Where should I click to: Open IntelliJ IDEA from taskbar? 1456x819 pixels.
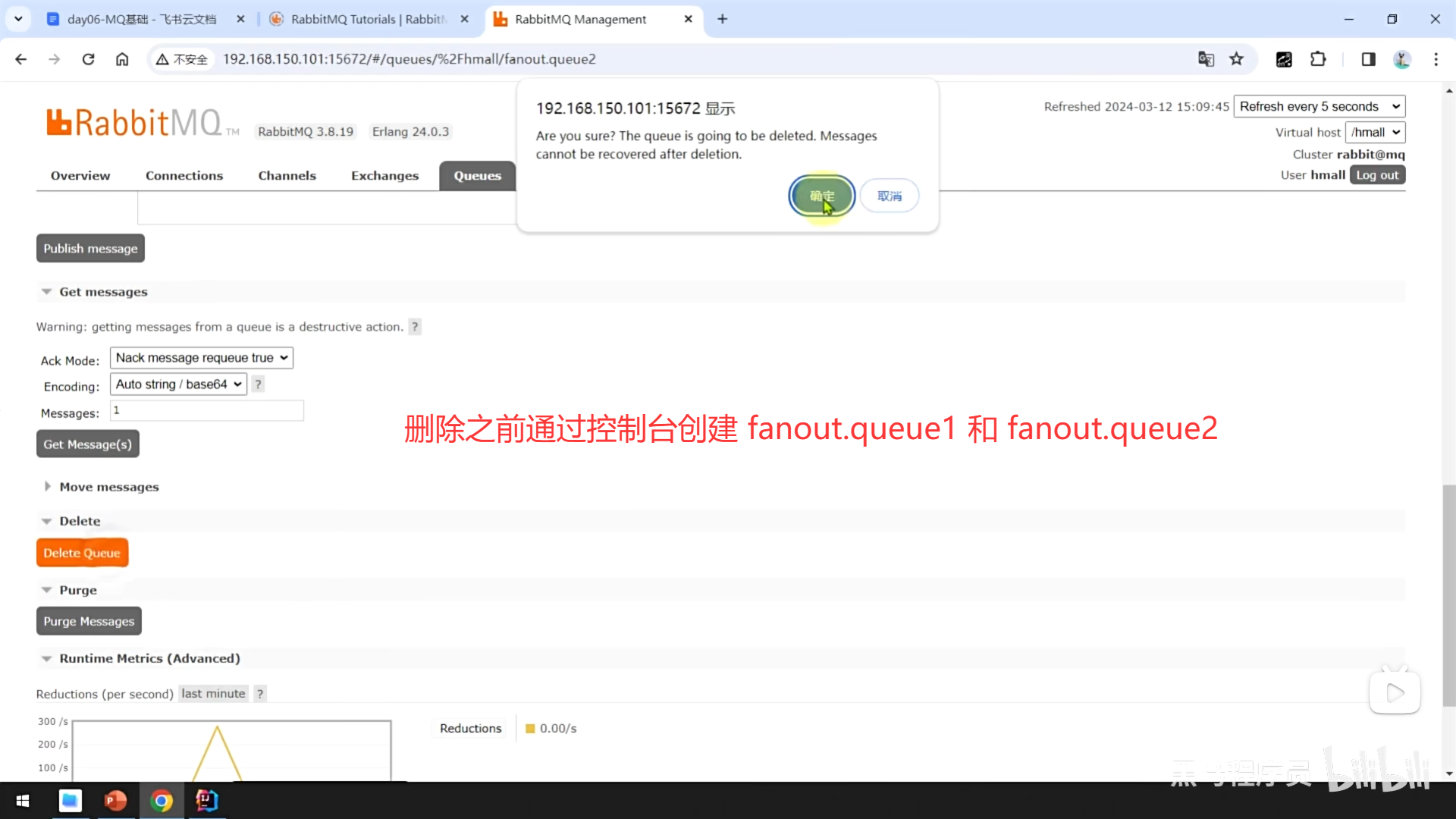pyautogui.click(x=206, y=800)
